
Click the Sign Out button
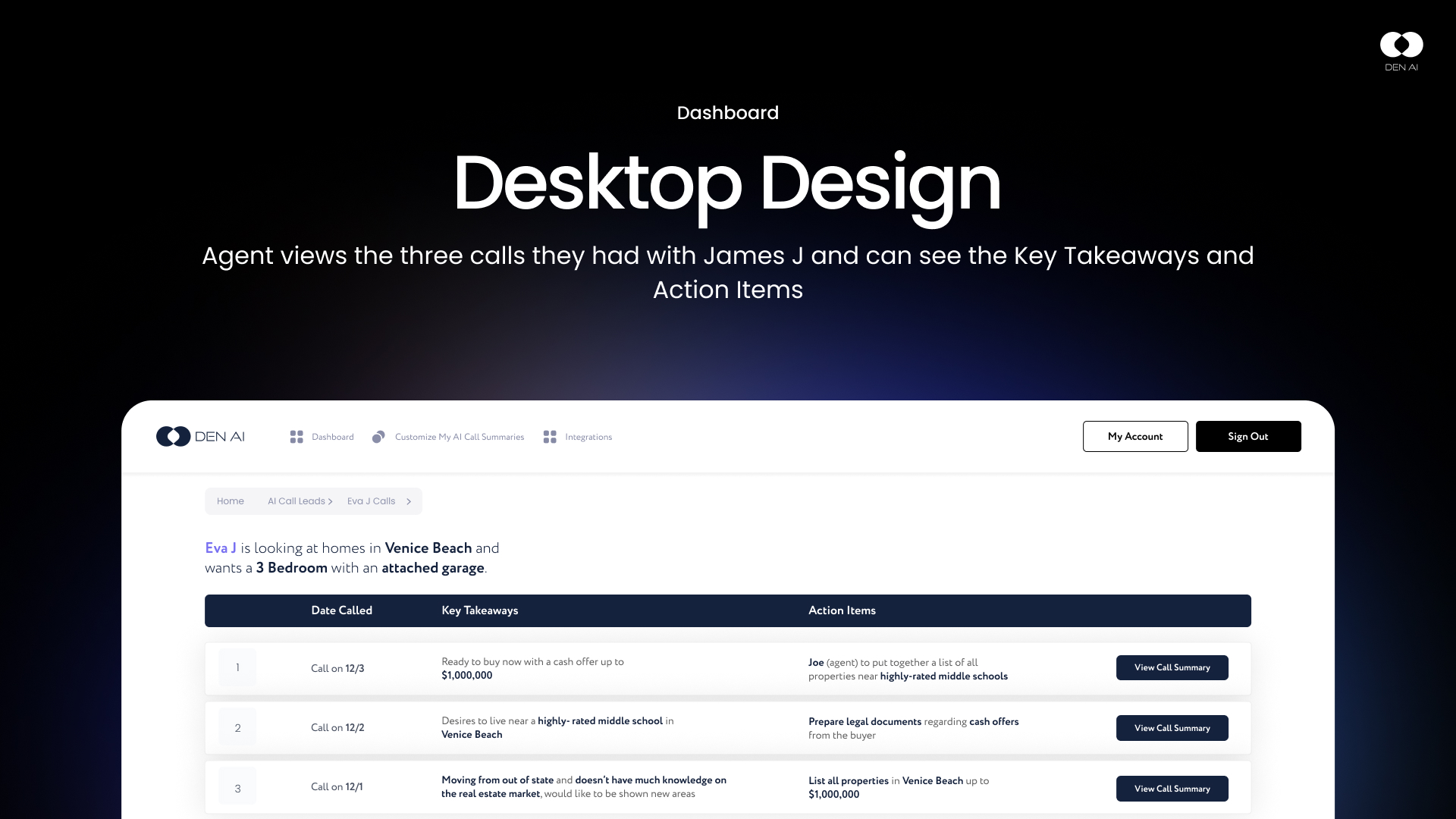1248,436
